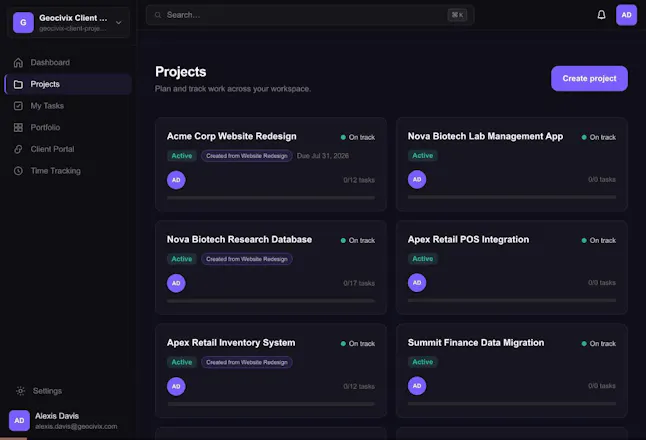The height and width of the screenshot is (440, 646).
Task: Expand the Geocivix workspace switcher chevron
Action: coord(119,22)
